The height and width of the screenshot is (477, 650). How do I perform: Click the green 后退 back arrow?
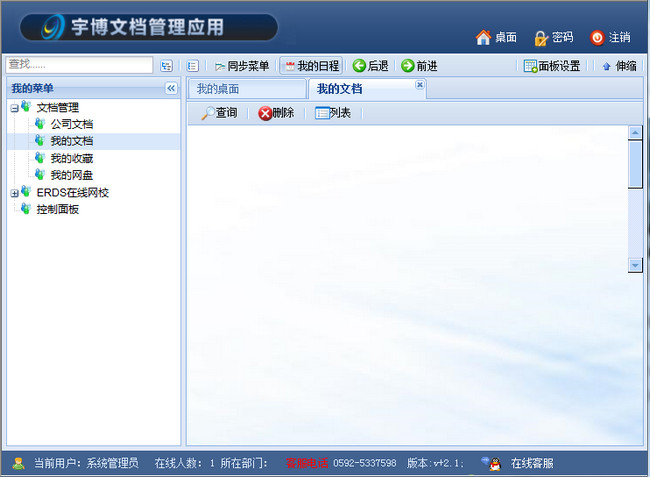359,65
